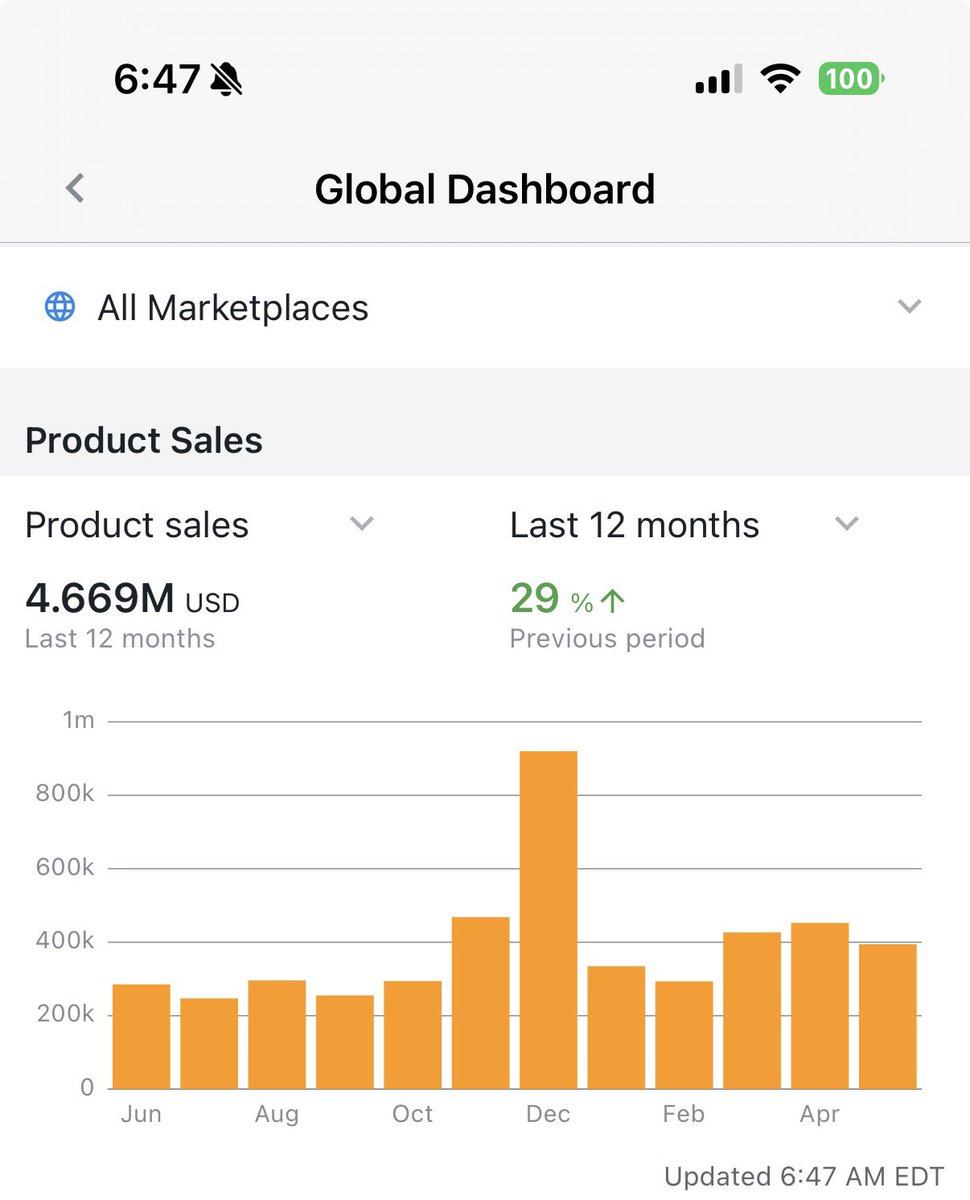Select the April sales bar
This screenshot has height=1200, width=970.
(820, 1006)
